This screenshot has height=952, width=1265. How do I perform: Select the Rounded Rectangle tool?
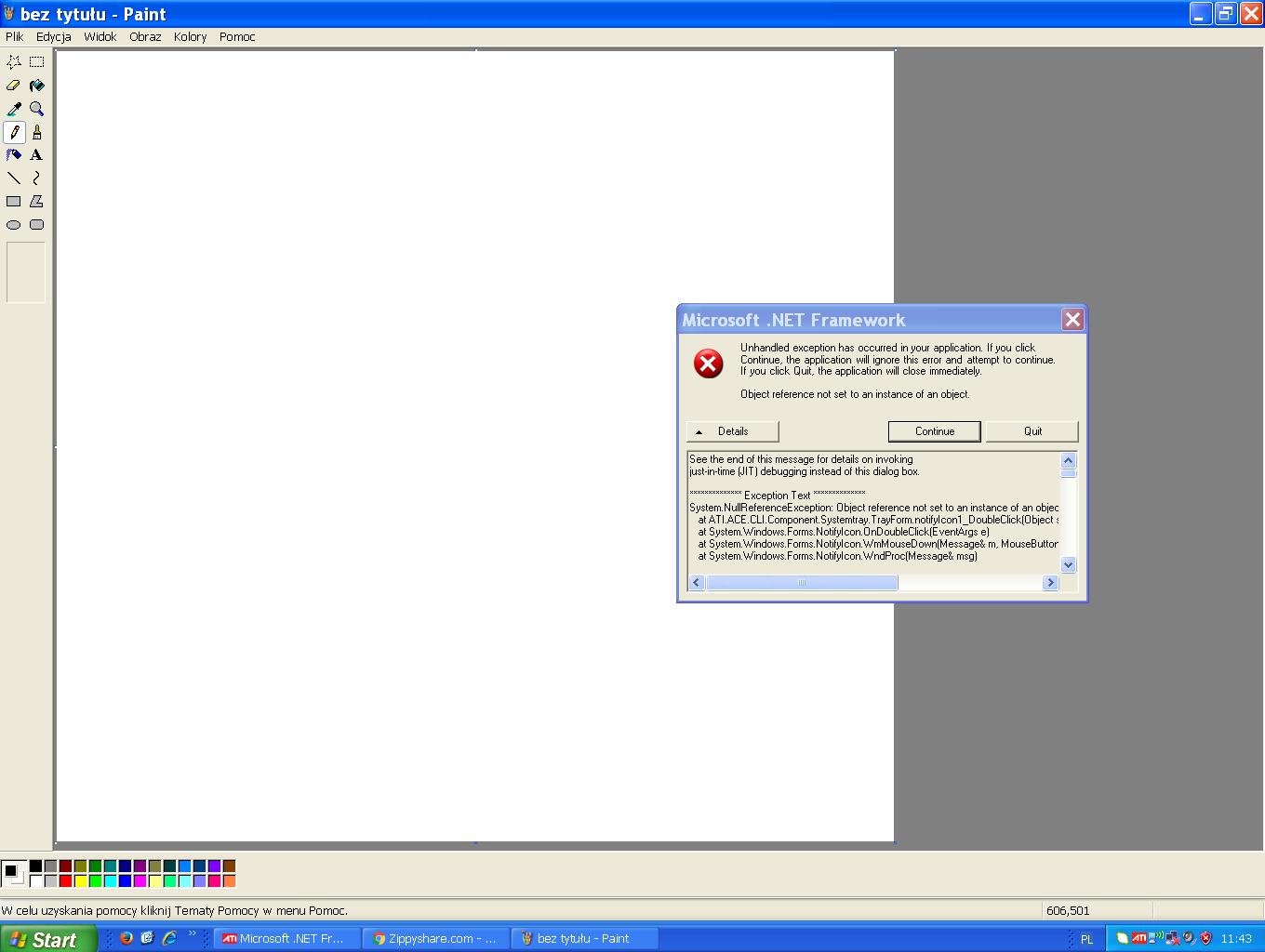36,225
